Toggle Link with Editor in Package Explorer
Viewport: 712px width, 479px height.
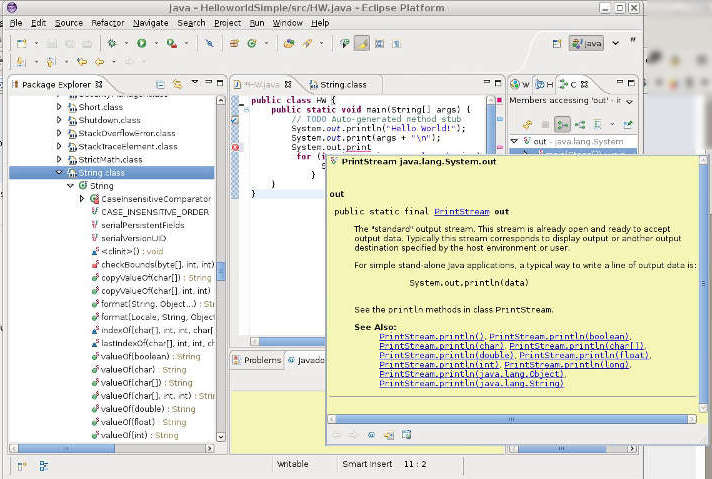tap(178, 84)
